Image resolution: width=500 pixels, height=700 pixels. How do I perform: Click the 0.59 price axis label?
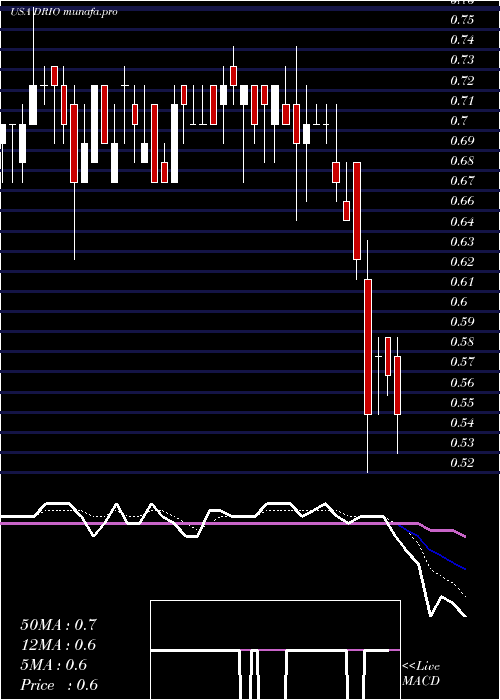pos(462,322)
